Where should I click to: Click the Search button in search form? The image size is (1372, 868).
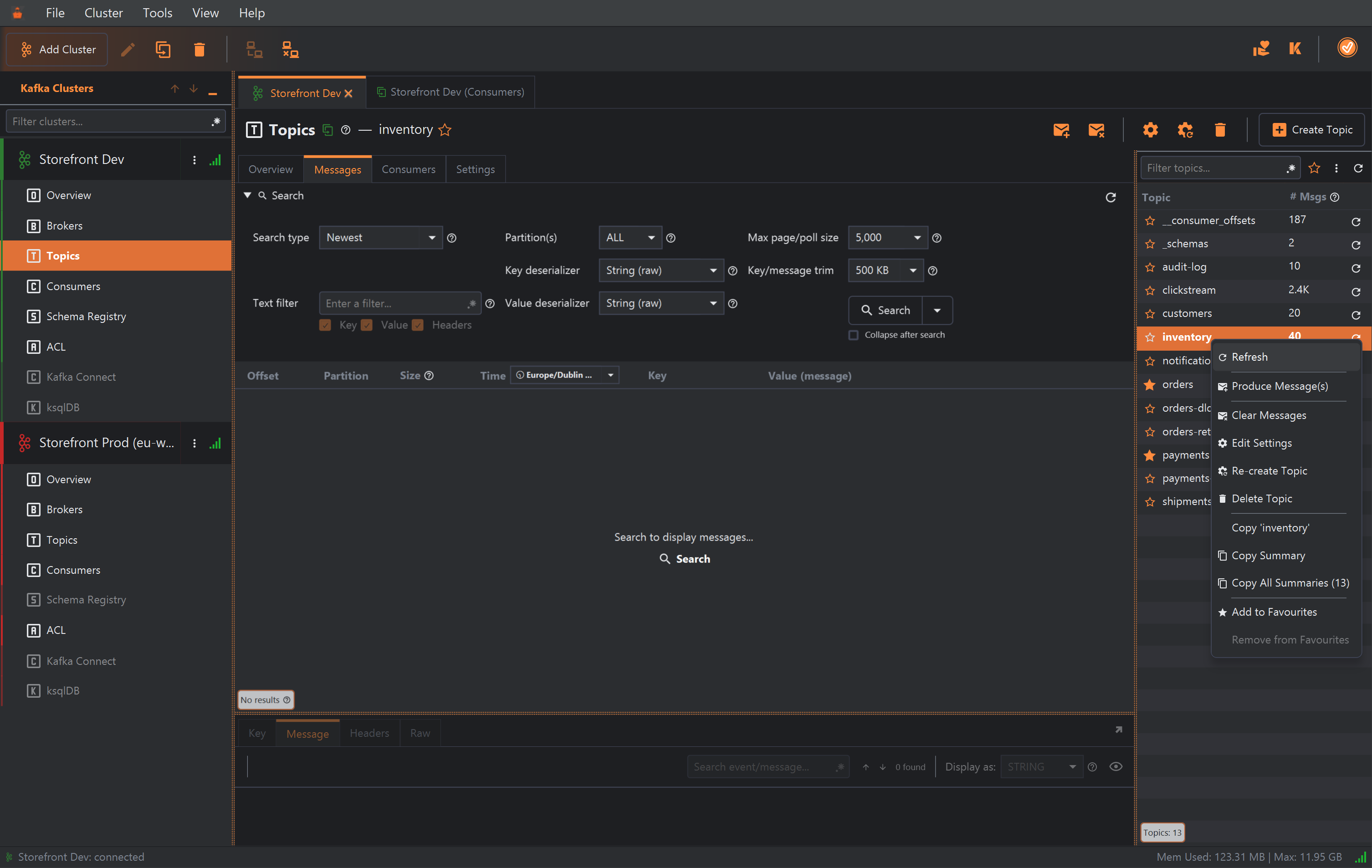[x=886, y=311]
